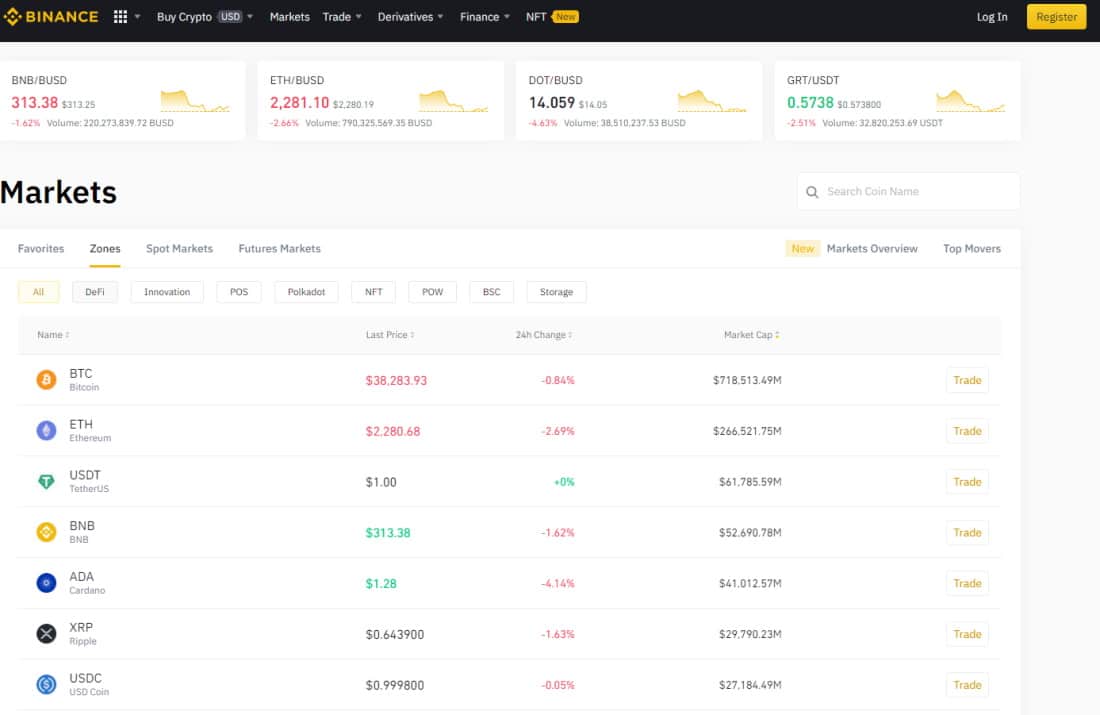This screenshot has width=1100, height=715.
Task: Switch to the Futures Markets tab
Action: pyautogui.click(x=279, y=248)
